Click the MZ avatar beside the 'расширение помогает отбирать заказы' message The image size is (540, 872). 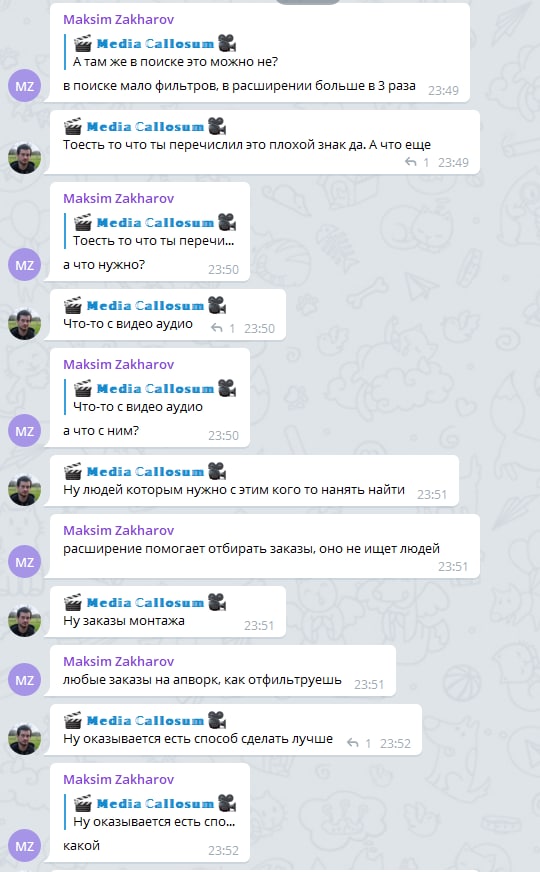click(x=24, y=562)
